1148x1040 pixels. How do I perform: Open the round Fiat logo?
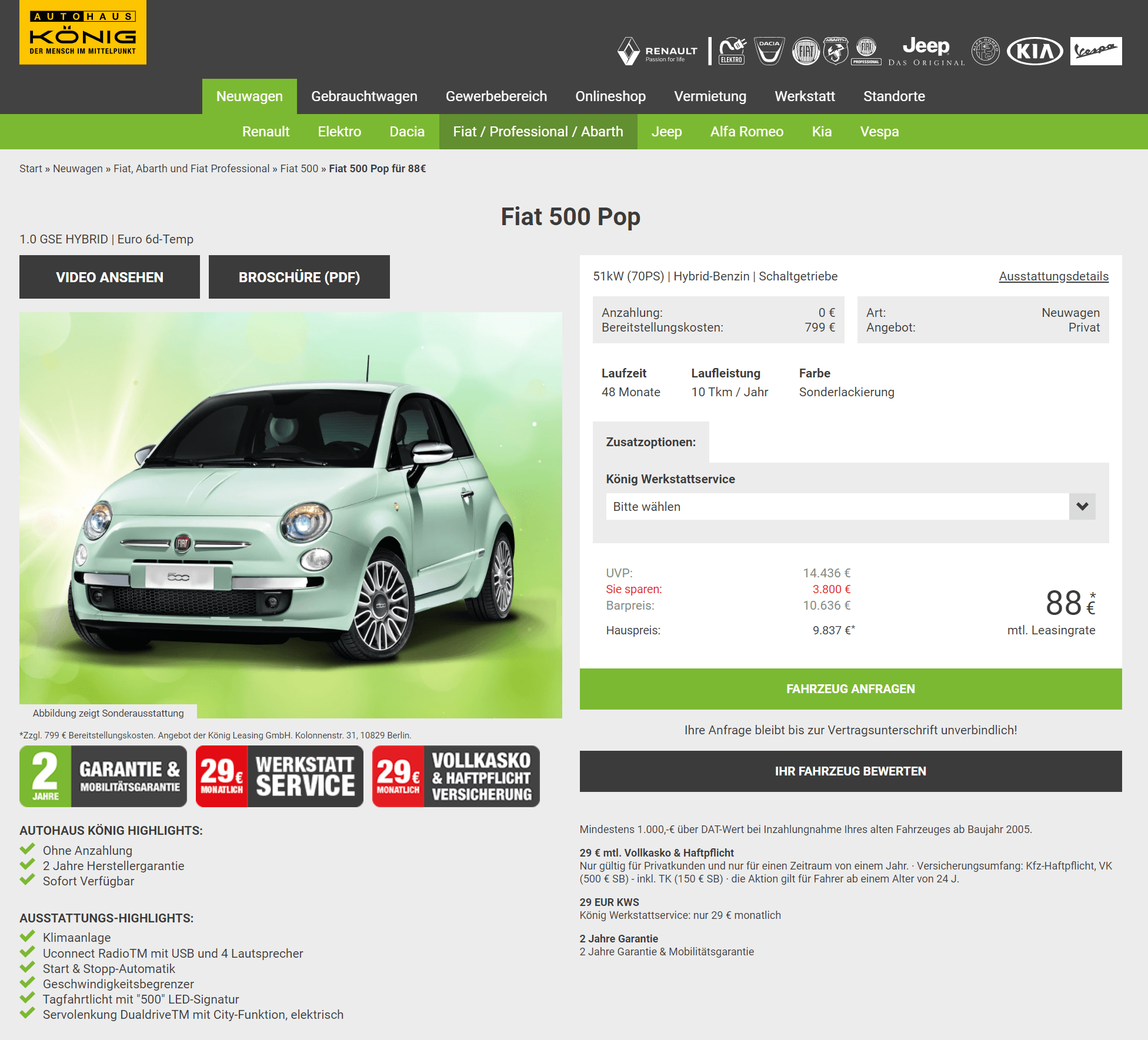pos(806,51)
